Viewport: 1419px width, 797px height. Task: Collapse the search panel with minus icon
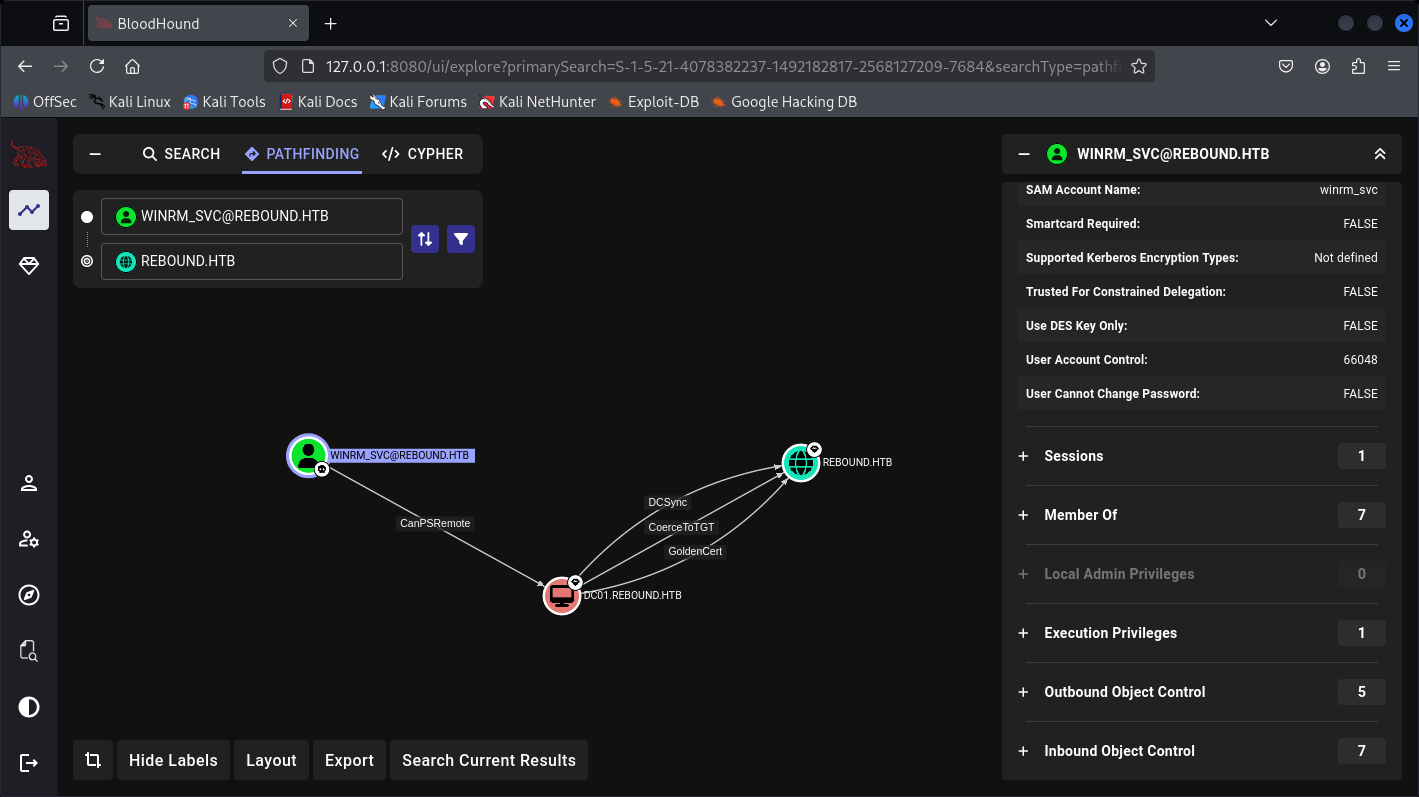pyautogui.click(x=96, y=154)
